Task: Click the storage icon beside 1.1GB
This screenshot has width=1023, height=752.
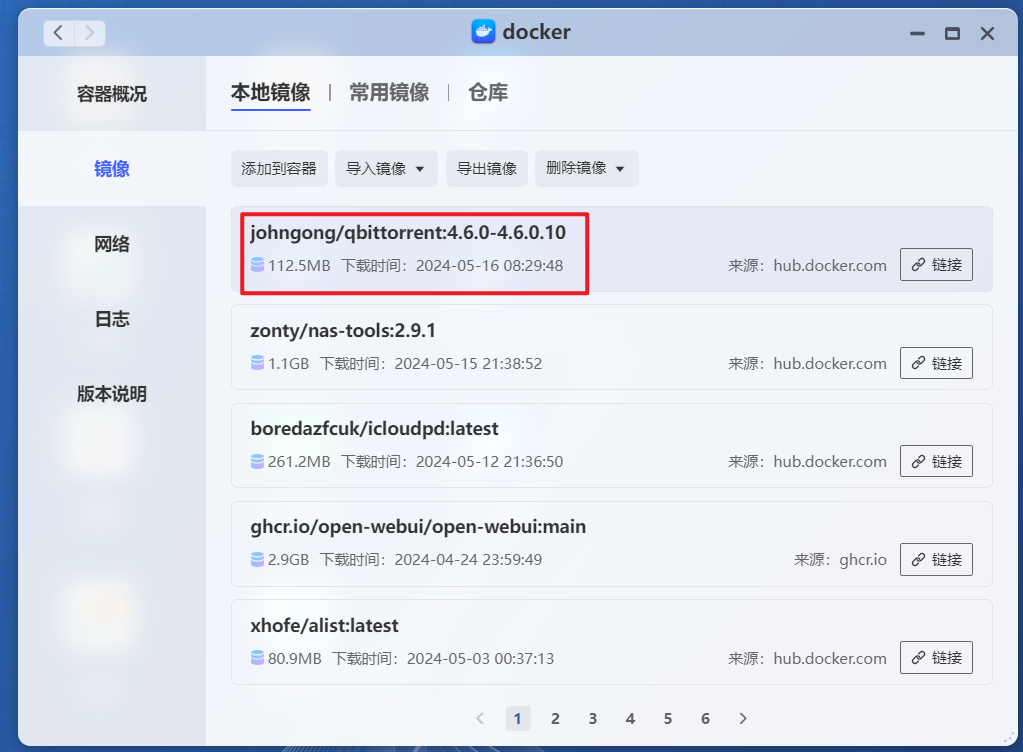Action: [258, 363]
